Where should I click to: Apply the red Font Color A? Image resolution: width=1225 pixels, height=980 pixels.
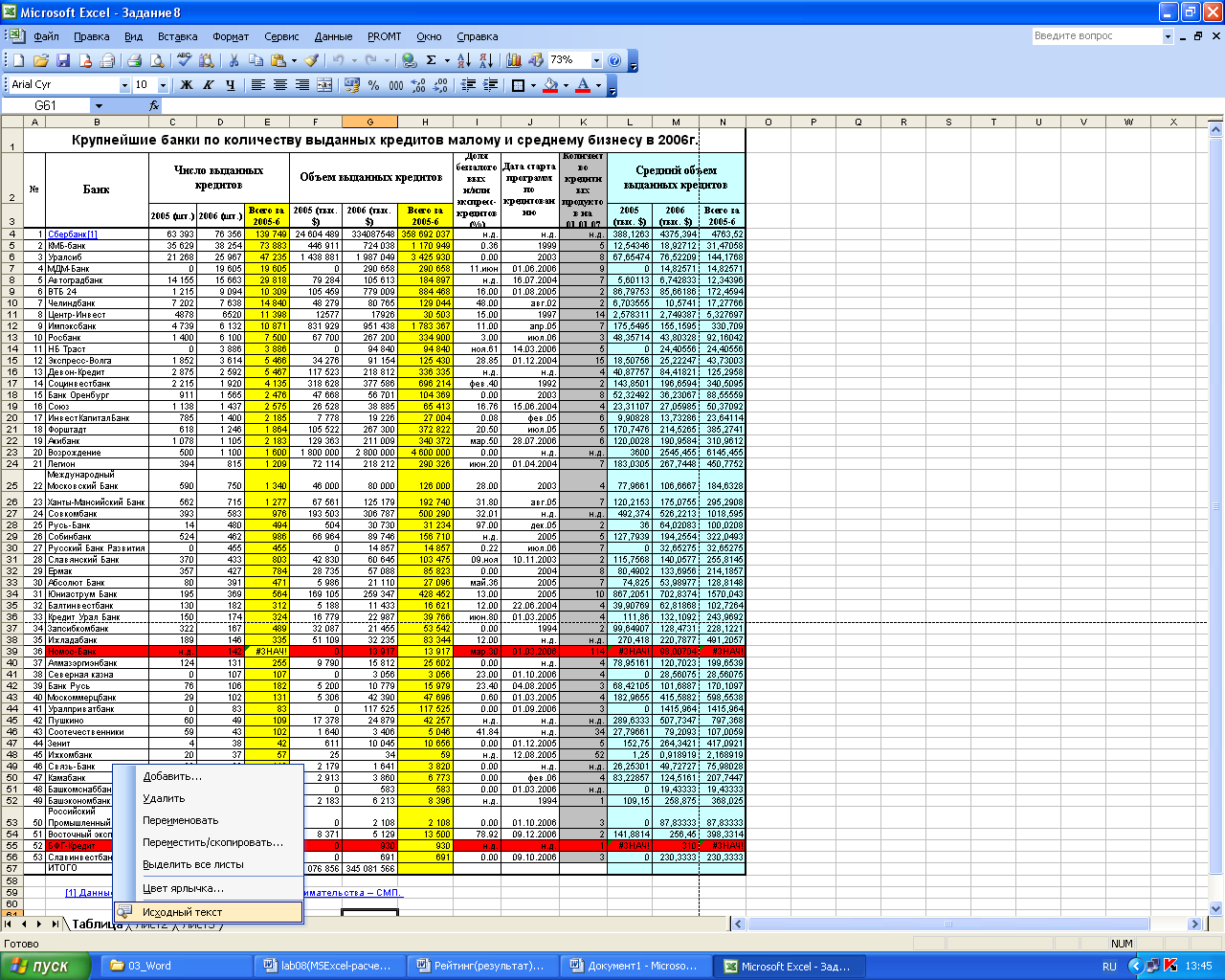tap(583, 85)
